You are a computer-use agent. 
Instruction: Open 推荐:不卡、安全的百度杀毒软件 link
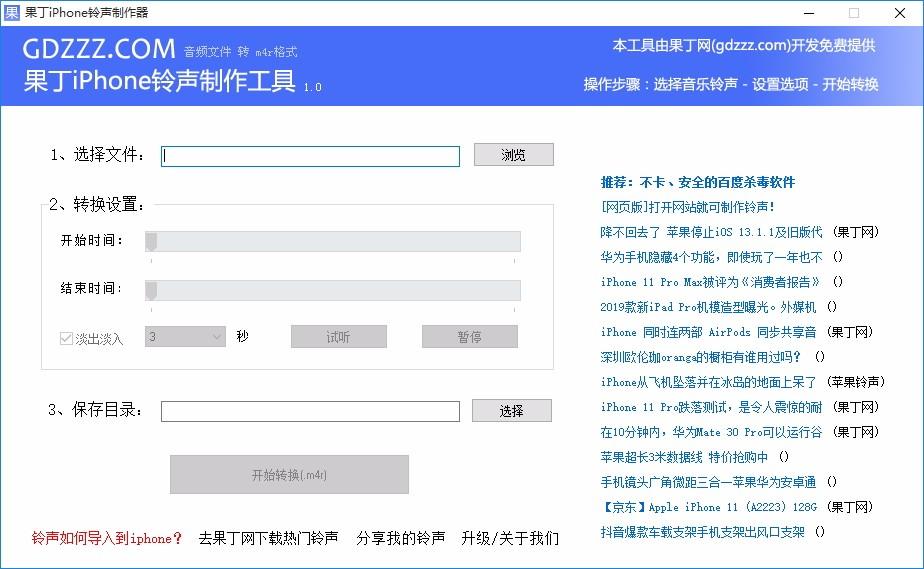pyautogui.click(x=698, y=182)
